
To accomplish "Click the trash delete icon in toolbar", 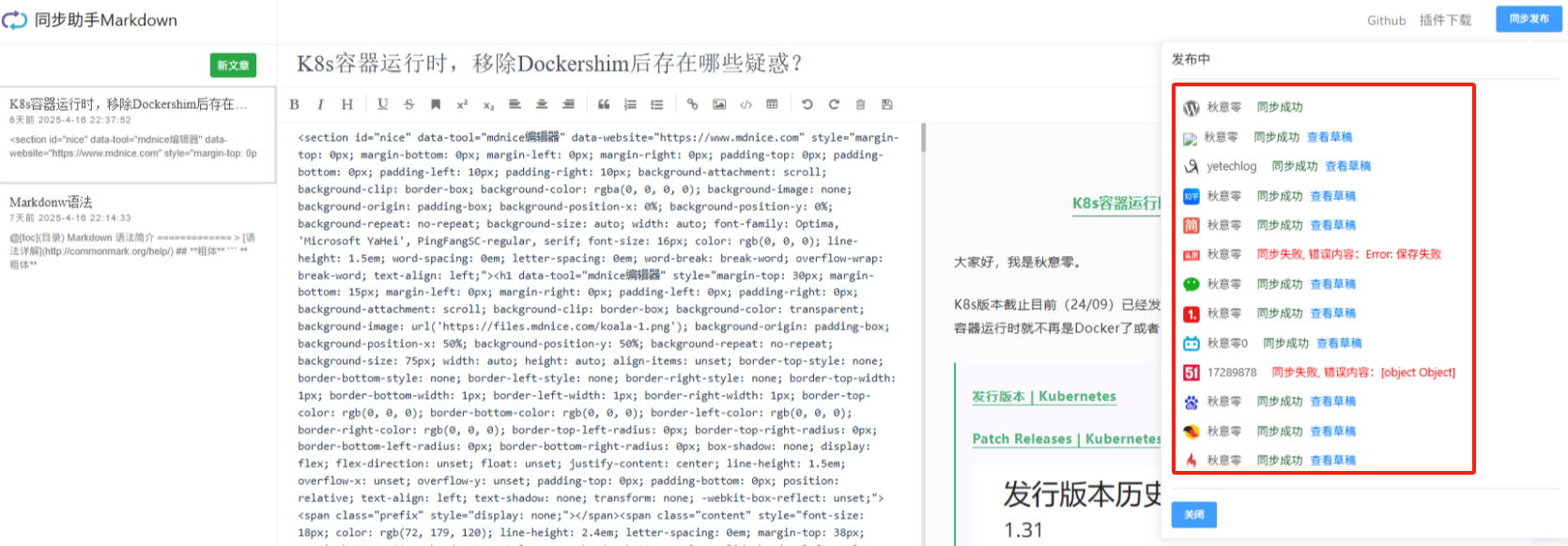I will tap(860, 104).
